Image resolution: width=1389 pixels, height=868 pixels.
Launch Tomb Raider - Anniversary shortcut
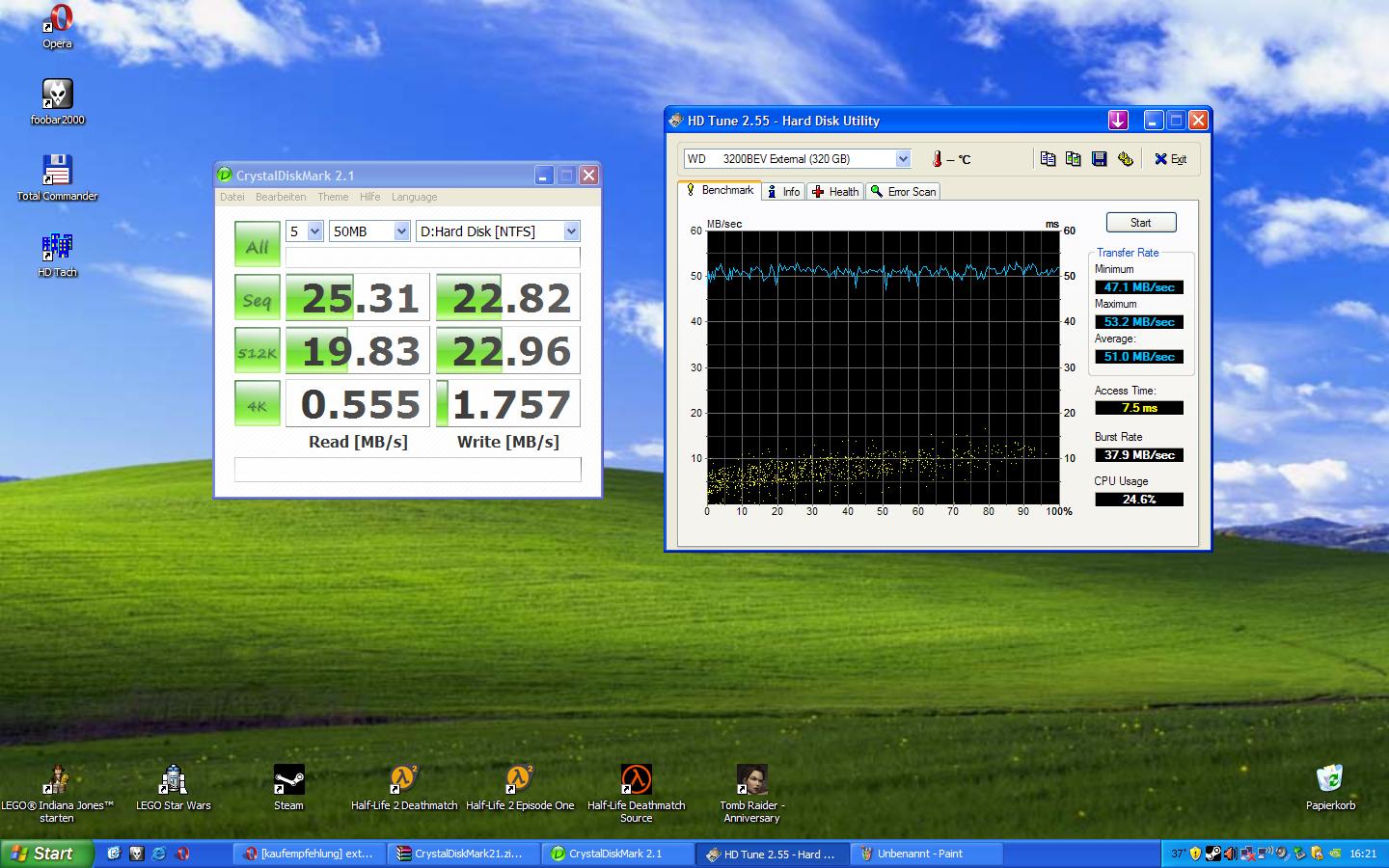[751, 793]
